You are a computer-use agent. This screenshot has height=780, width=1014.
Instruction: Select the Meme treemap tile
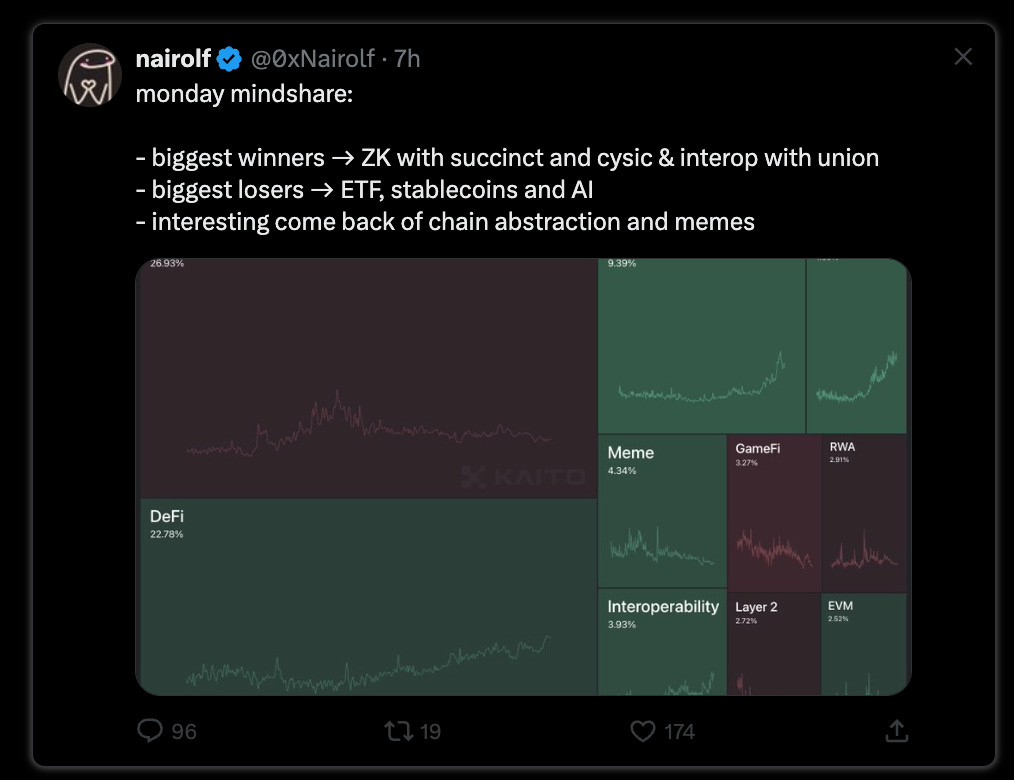pyautogui.click(x=662, y=511)
